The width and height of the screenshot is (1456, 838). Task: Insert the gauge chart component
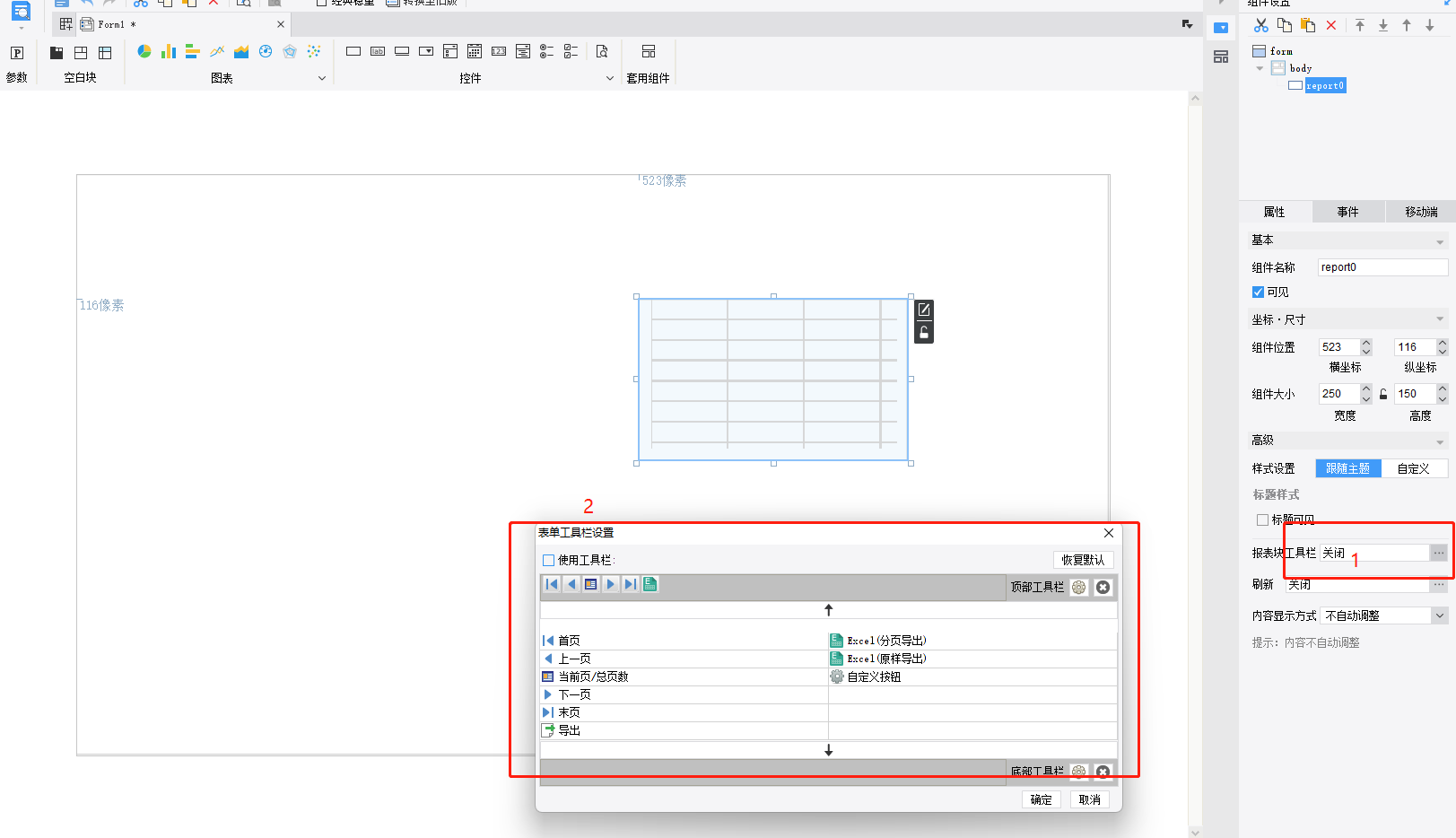pyautogui.click(x=266, y=51)
